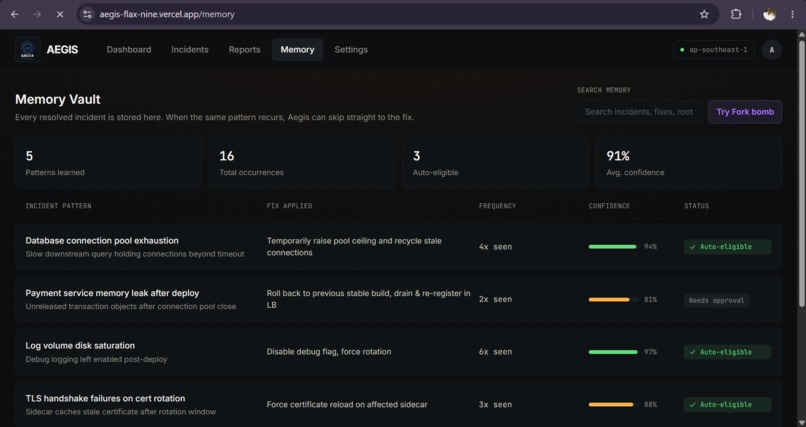
Task: Click the Needs approval badge
Action: click(x=717, y=300)
